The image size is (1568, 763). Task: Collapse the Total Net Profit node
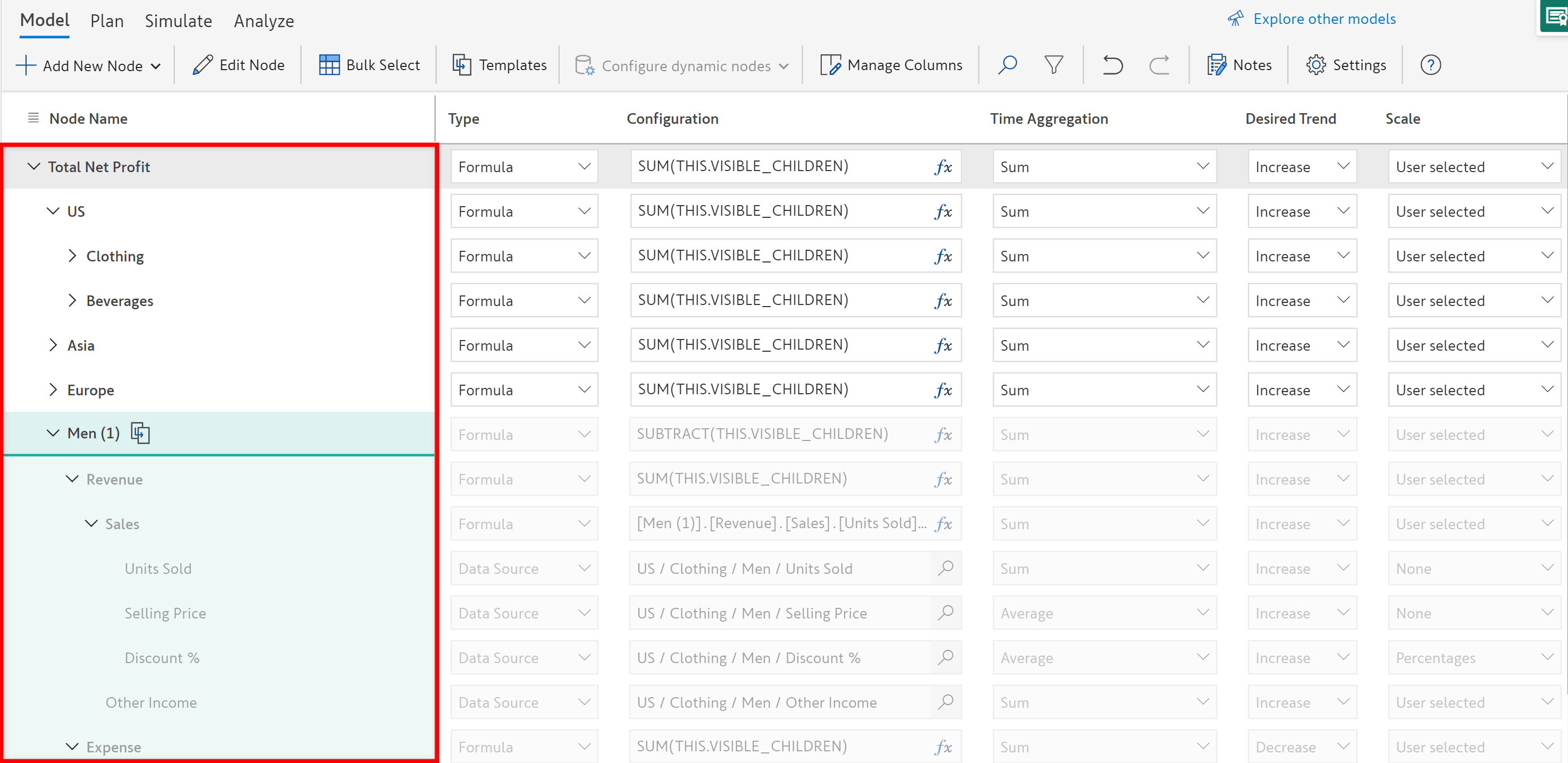coord(34,166)
